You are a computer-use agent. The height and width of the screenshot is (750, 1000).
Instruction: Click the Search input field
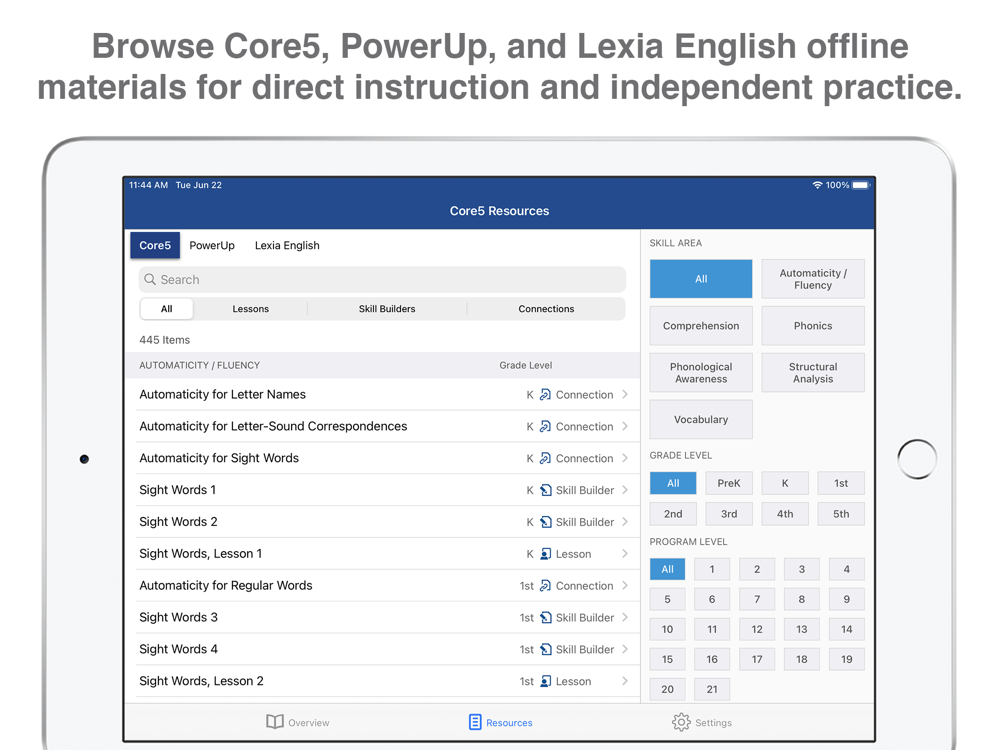[x=382, y=279]
